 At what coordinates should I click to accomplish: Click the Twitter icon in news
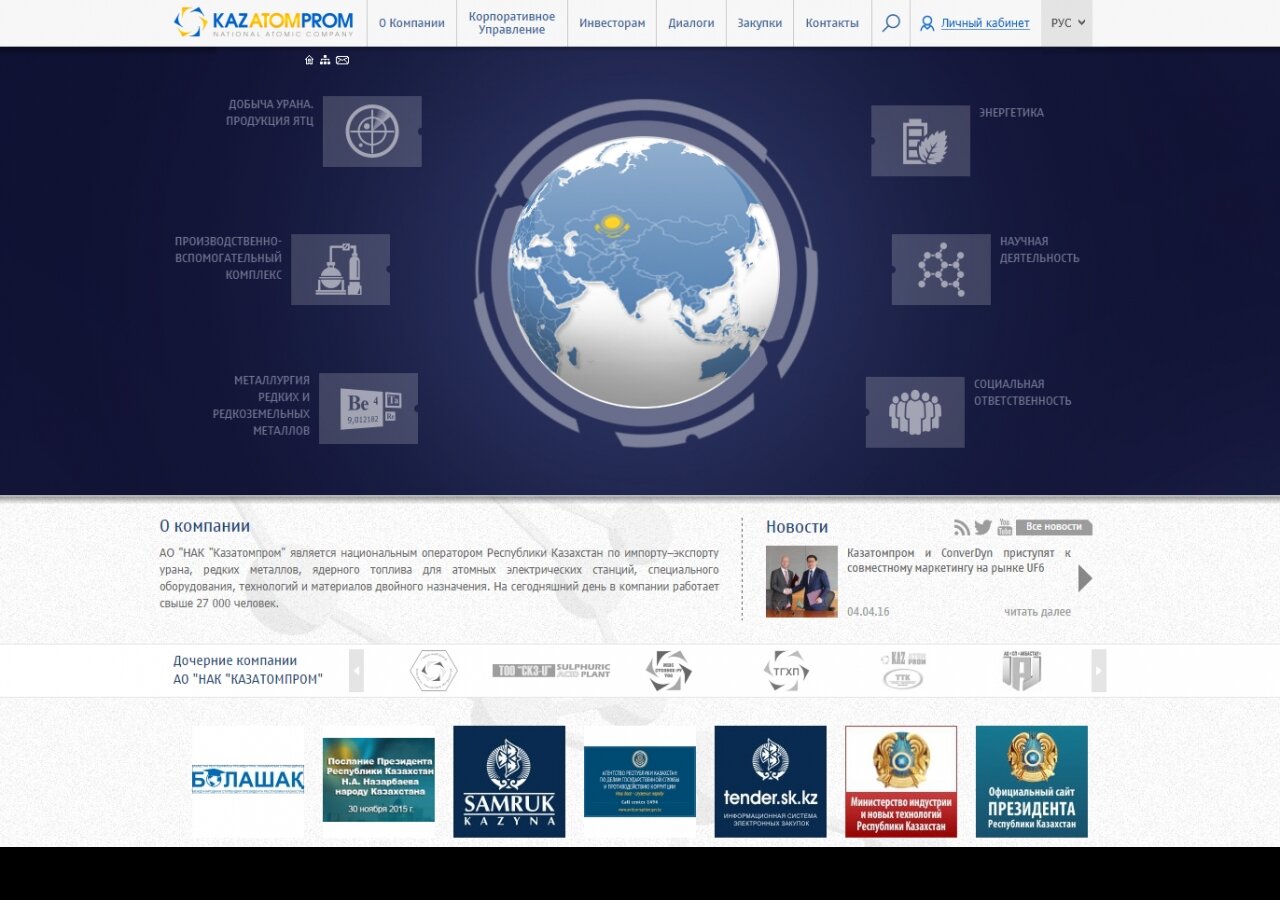tap(983, 527)
